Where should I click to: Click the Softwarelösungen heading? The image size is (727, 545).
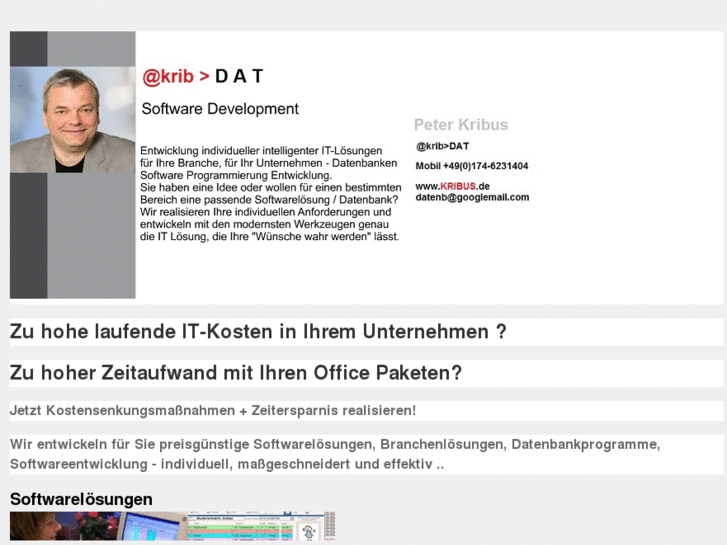tap(81, 499)
